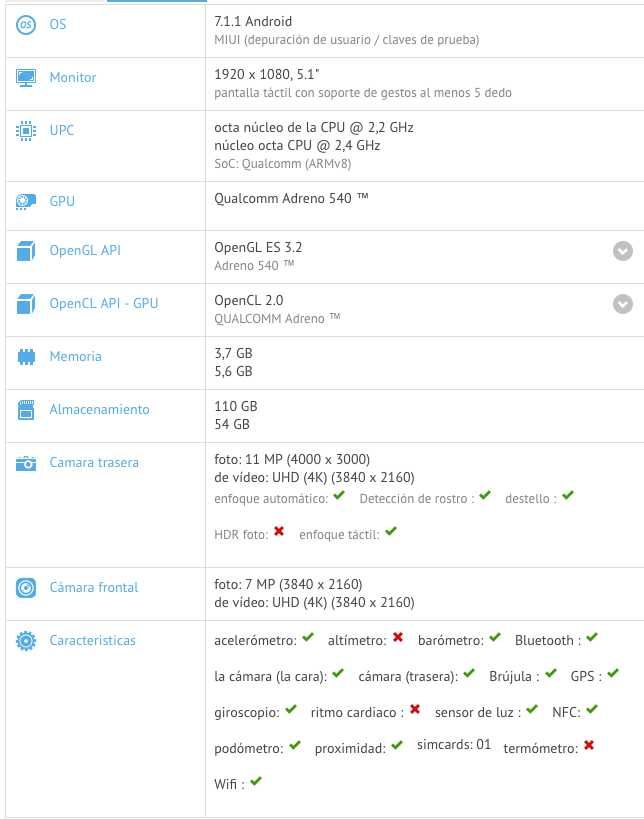
Task: Click the OpenCL API - GPU label
Action: pyautogui.click(x=103, y=304)
